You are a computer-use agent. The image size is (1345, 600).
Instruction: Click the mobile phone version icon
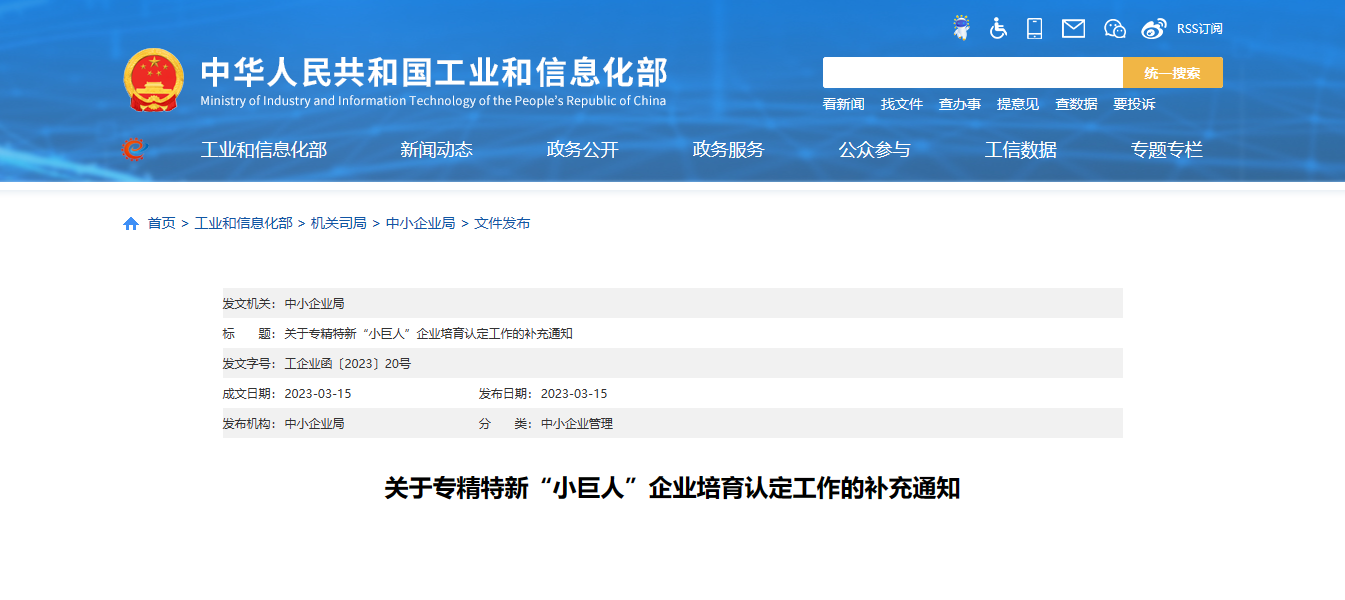click(1035, 28)
